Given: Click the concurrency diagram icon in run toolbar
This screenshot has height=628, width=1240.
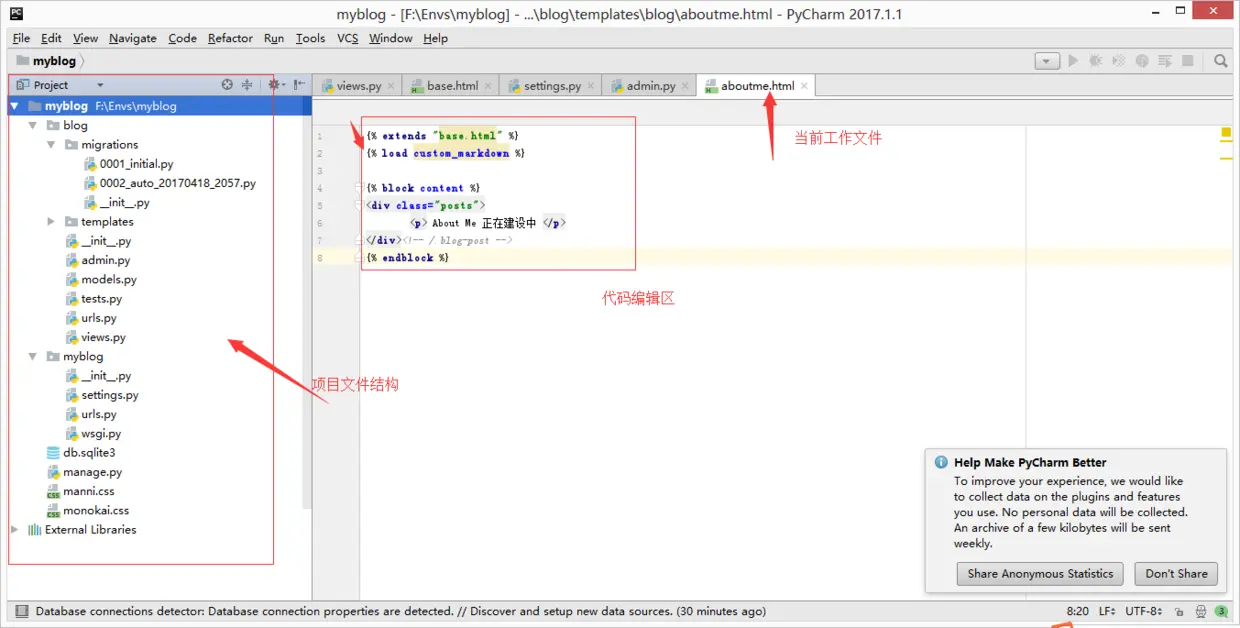Looking at the screenshot, I should 1165,61.
